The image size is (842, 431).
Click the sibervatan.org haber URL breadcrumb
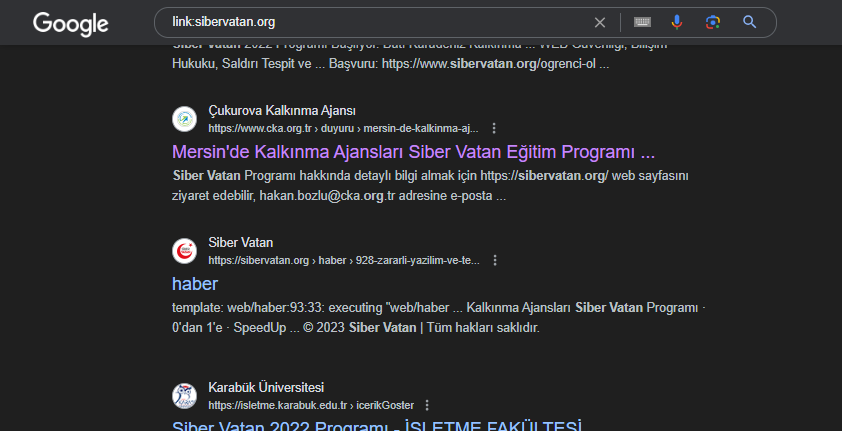[x=343, y=260]
